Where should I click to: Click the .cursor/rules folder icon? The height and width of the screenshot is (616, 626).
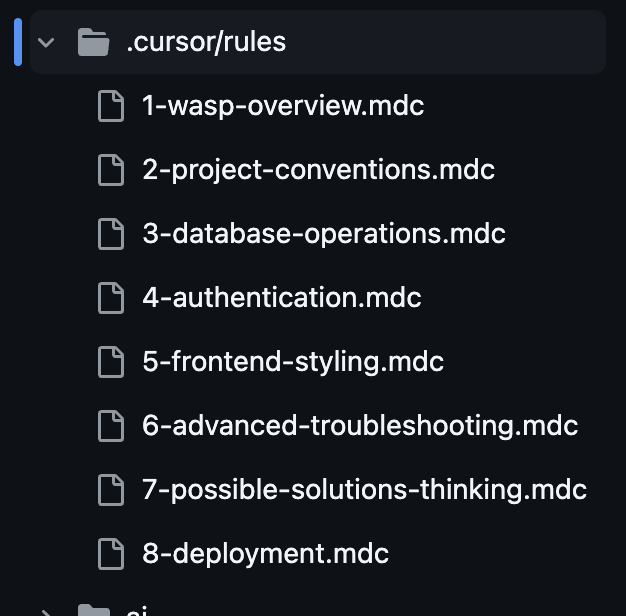point(93,42)
